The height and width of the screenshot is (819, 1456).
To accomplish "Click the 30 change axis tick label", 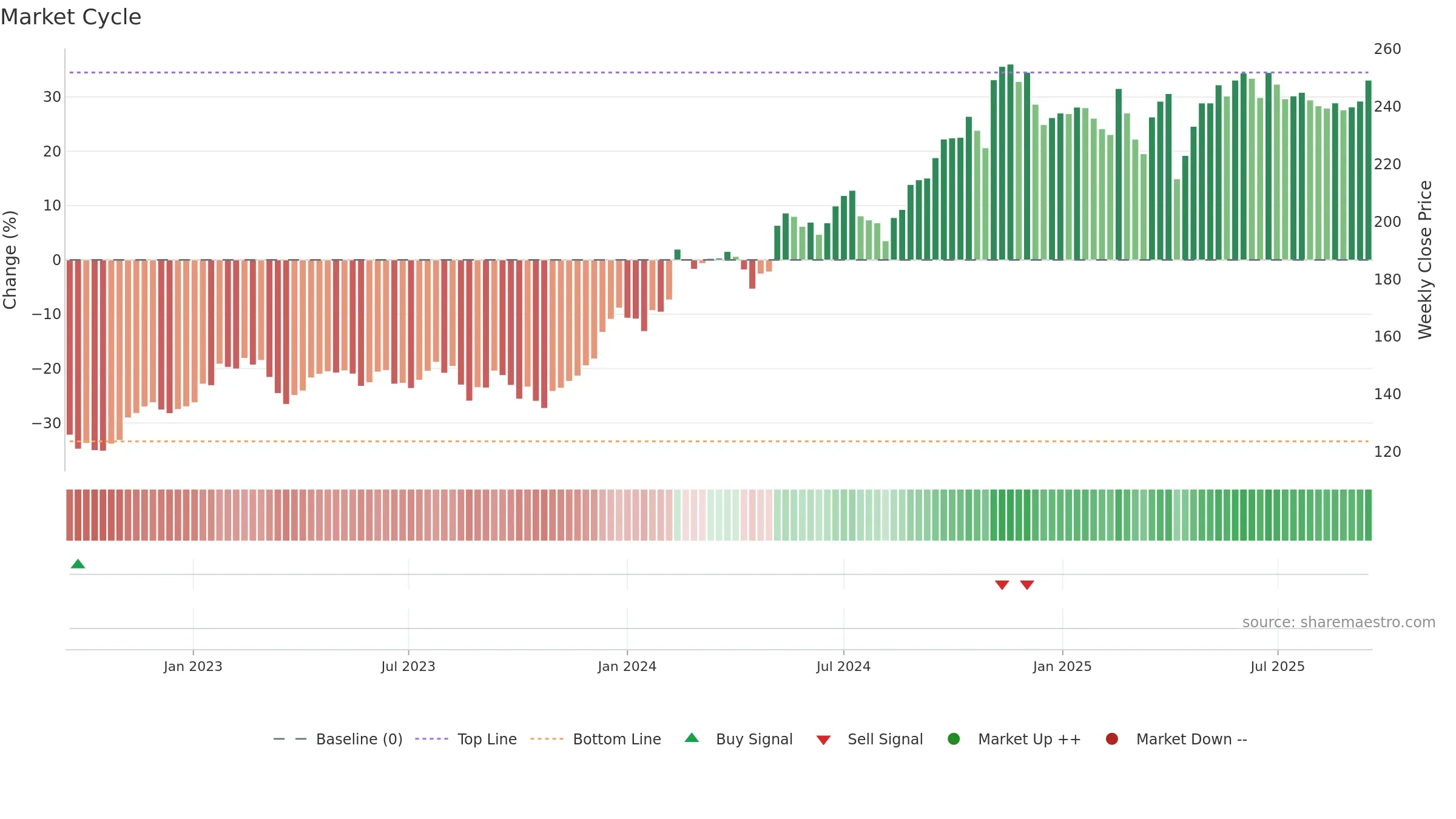I will [52, 97].
